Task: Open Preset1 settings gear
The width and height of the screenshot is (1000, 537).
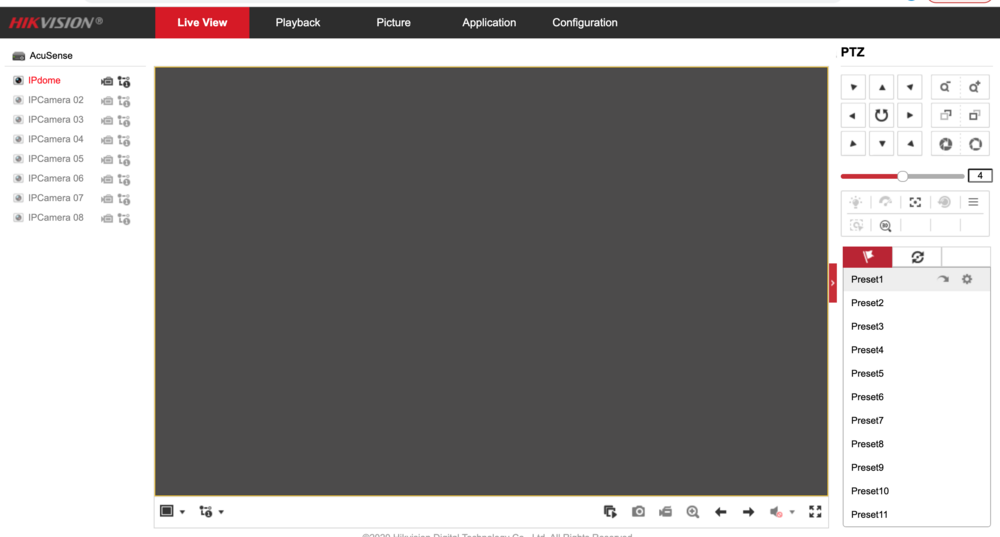Action: point(967,280)
